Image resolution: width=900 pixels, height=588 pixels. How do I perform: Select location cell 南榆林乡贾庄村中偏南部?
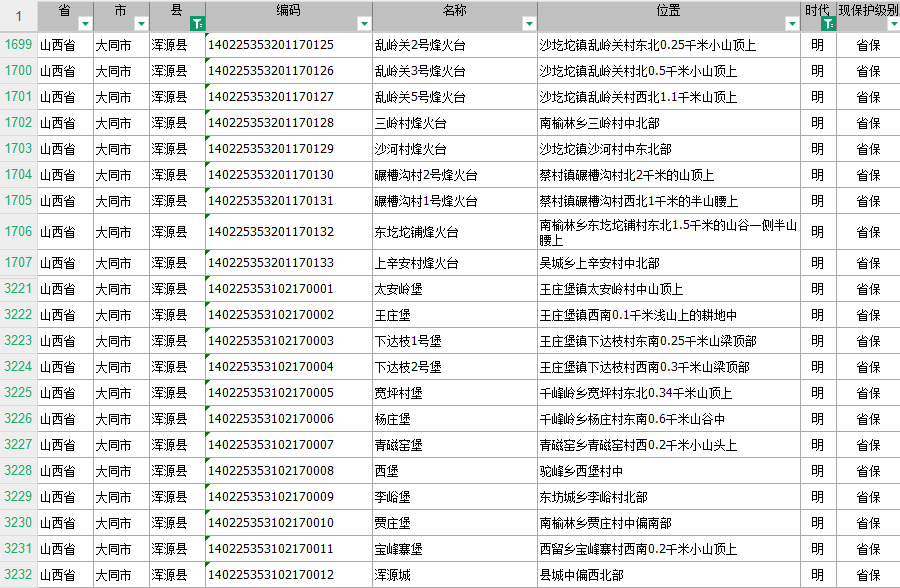pyautogui.click(x=669, y=523)
